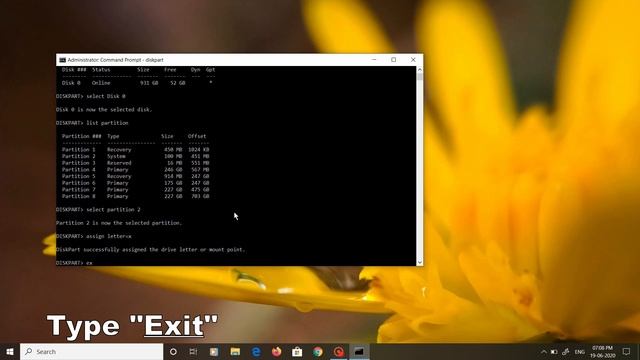640x360 pixels.
Task: Open the Windows Start menu
Action: point(10,351)
